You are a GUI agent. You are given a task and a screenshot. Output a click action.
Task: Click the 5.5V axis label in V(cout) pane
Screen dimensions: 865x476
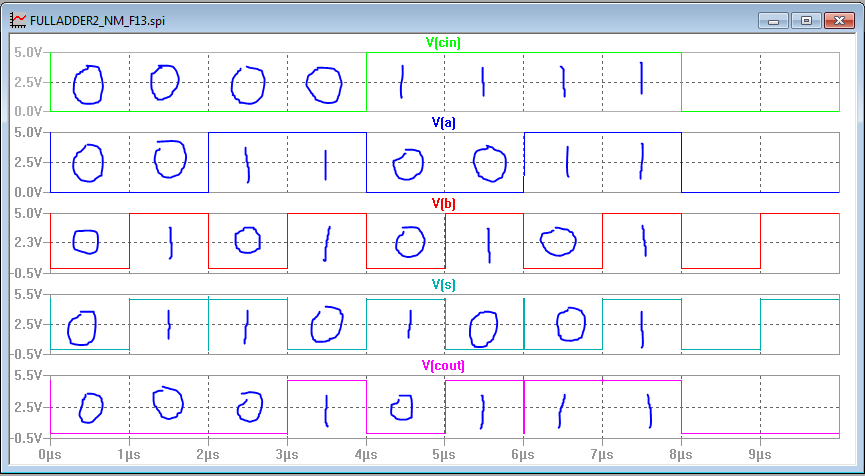coord(27,376)
